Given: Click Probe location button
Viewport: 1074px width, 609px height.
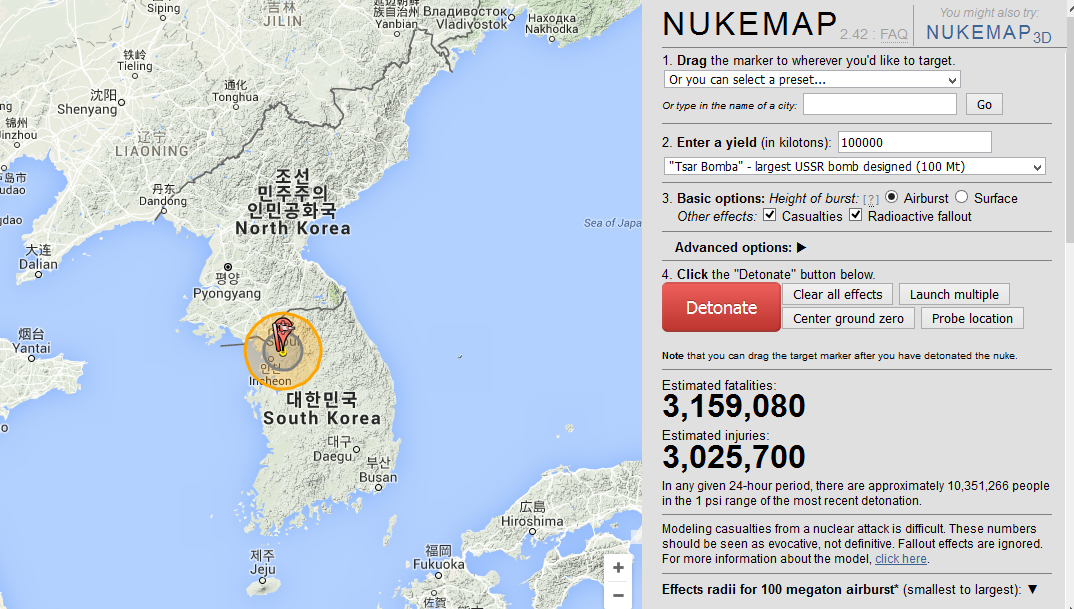Looking at the screenshot, I should point(972,319).
